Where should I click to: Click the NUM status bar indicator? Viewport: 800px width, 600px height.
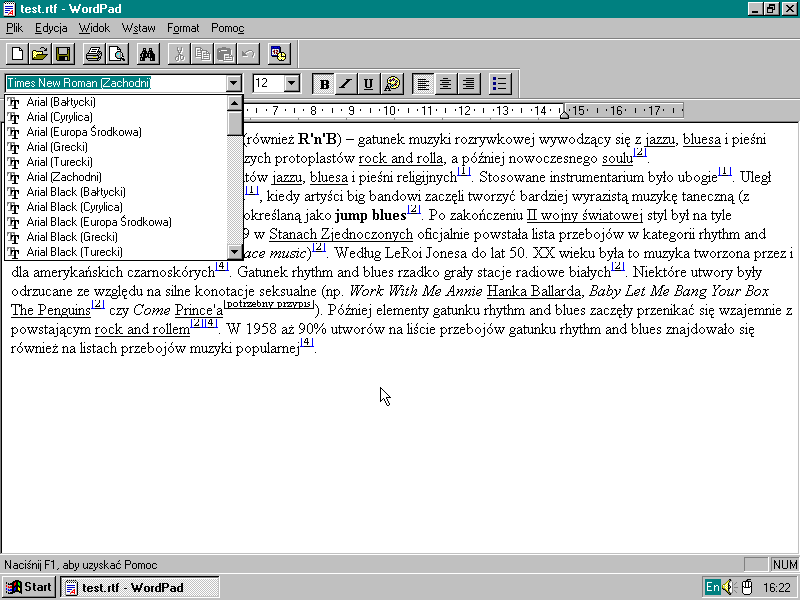784,564
